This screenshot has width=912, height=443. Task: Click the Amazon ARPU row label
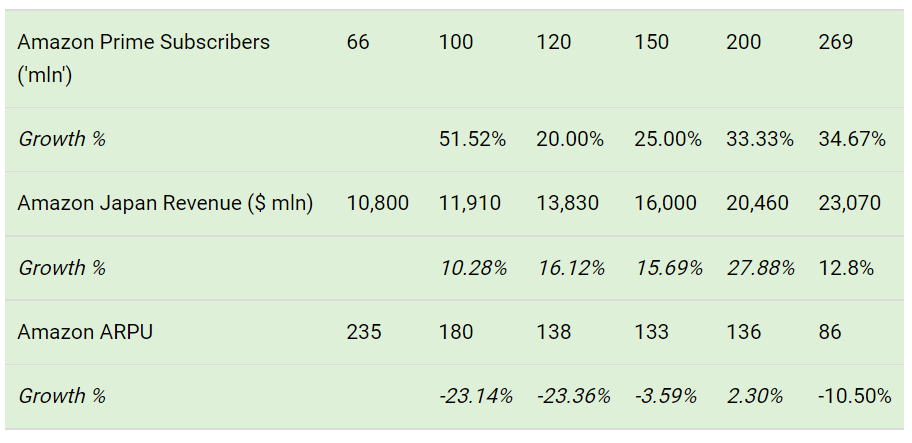pyautogui.click(x=85, y=332)
